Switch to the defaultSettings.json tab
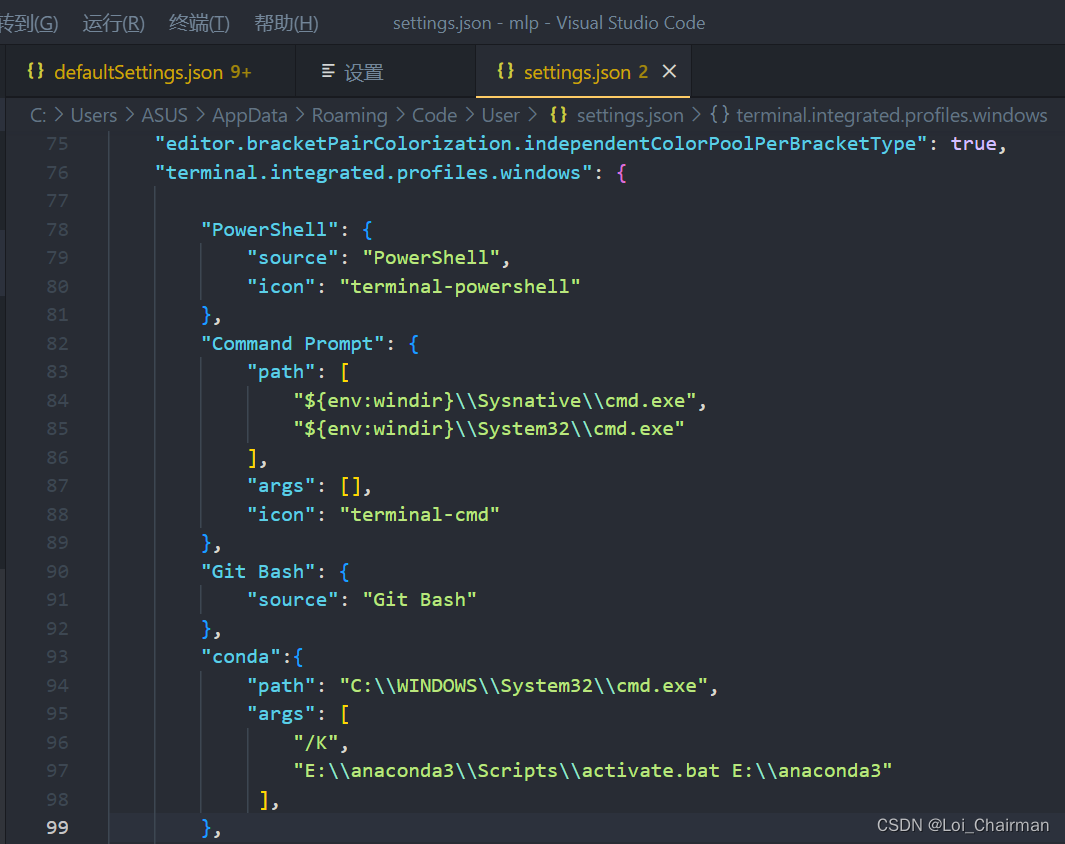The width and height of the screenshot is (1065, 844). (152, 72)
